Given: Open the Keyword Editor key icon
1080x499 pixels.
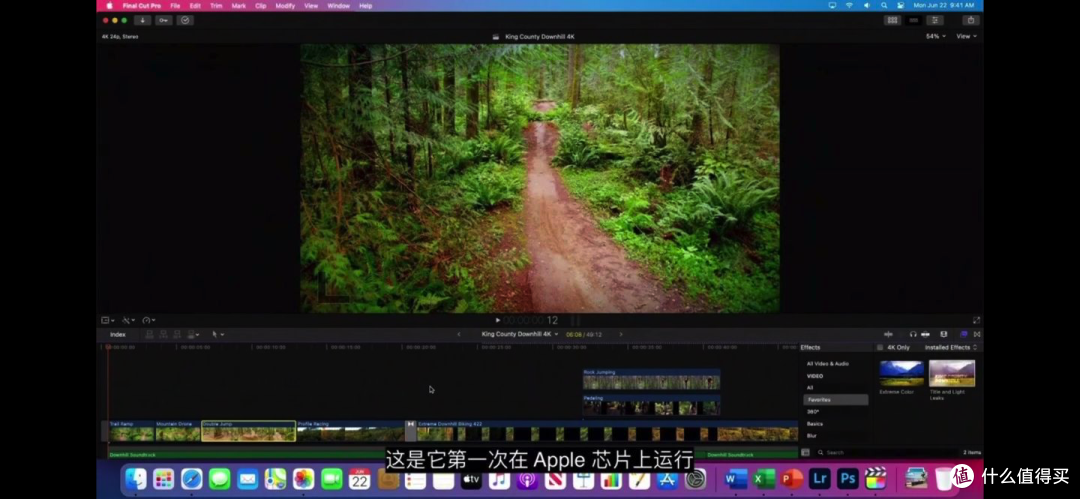Looking at the screenshot, I should click(x=163, y=20).
